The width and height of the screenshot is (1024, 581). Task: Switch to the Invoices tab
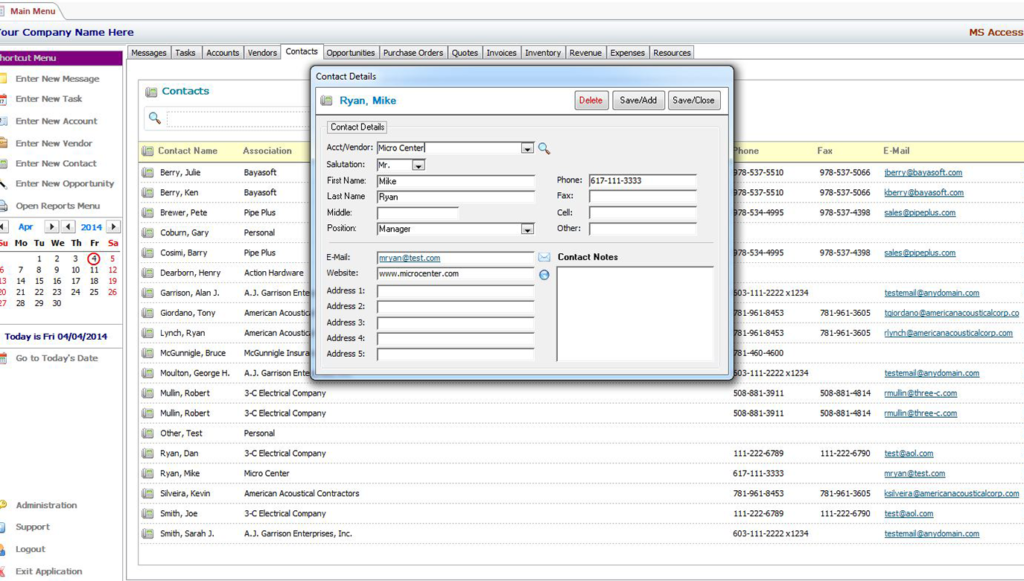502,53
